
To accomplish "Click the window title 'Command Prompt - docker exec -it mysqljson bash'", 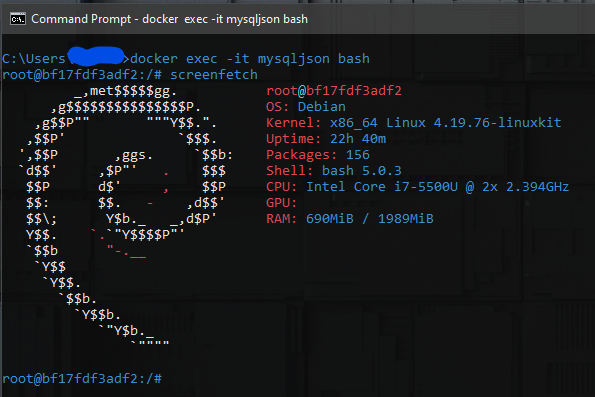I will point(169,19).
